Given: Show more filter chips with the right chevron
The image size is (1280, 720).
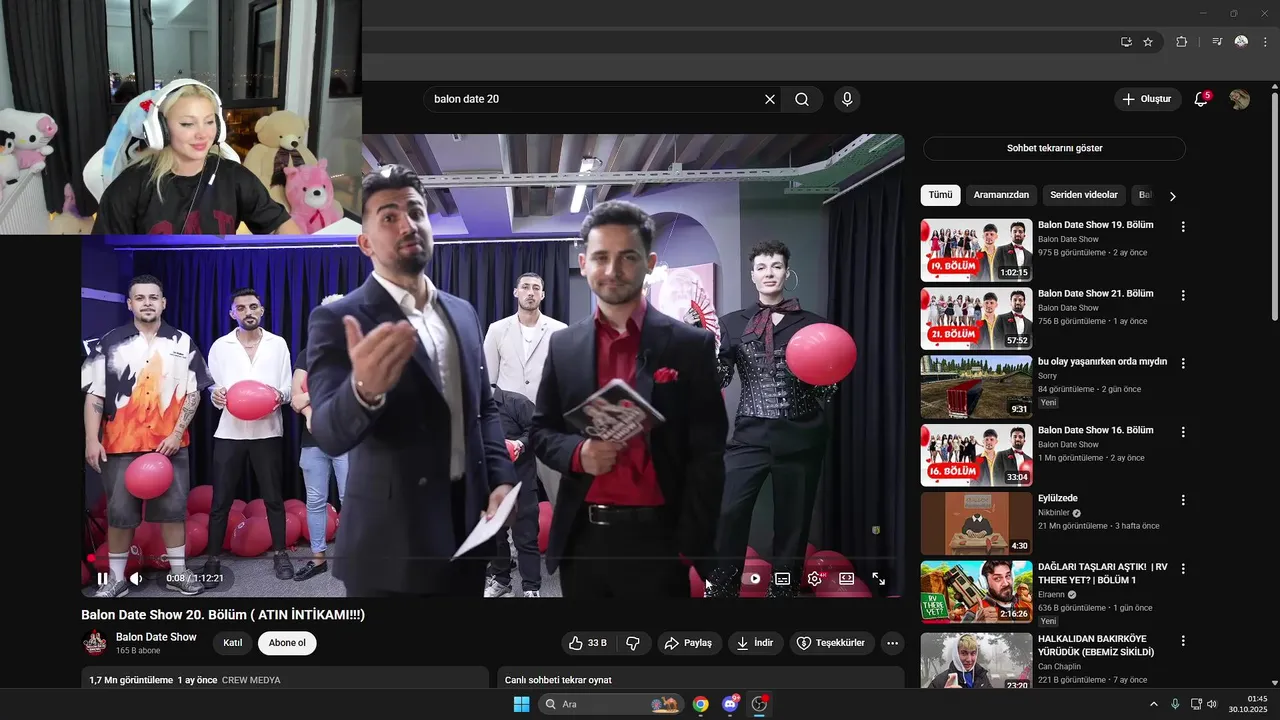Looking at the screenshot, I should [1173, 196].
